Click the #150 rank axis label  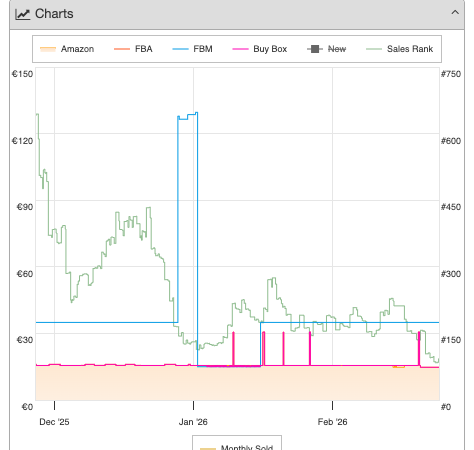click(451, 340)
